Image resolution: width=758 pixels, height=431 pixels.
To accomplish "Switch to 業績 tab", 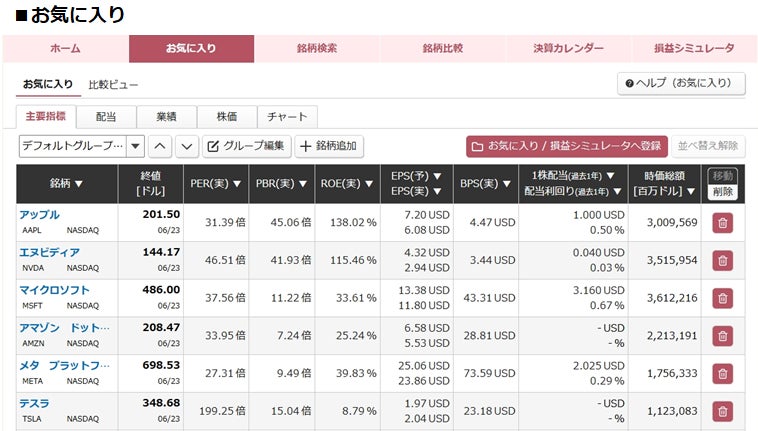I will coord(166,117).
